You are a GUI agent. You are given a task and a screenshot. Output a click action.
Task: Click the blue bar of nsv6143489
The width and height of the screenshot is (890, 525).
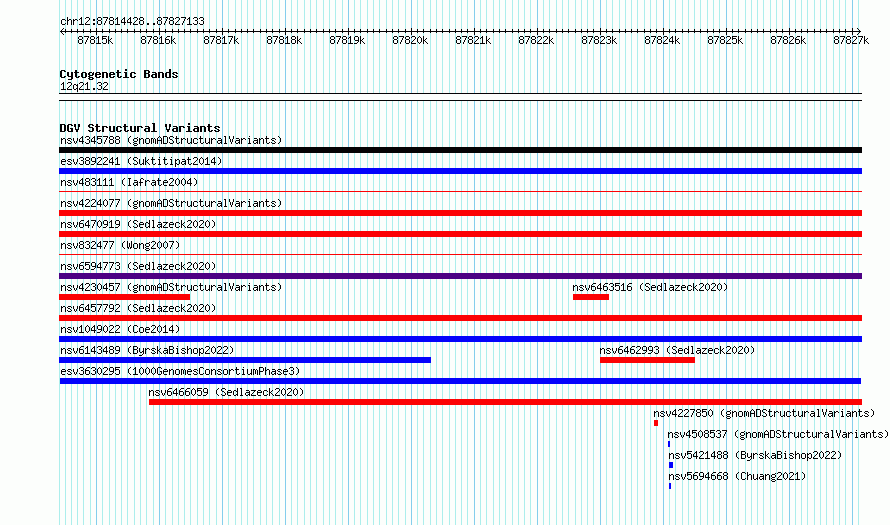click(245, 360)
